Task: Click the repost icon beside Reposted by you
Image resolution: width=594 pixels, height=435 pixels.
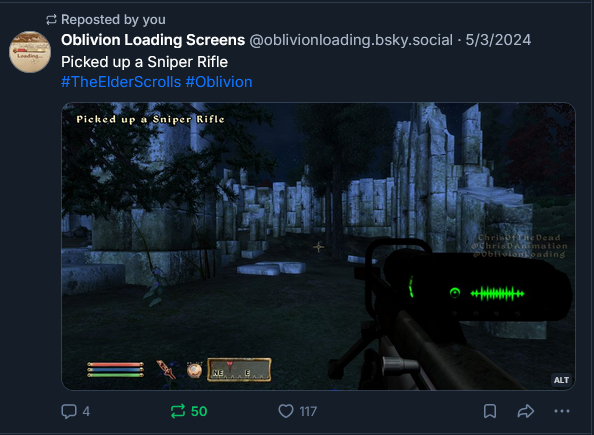Action: [x=51, y=19]
